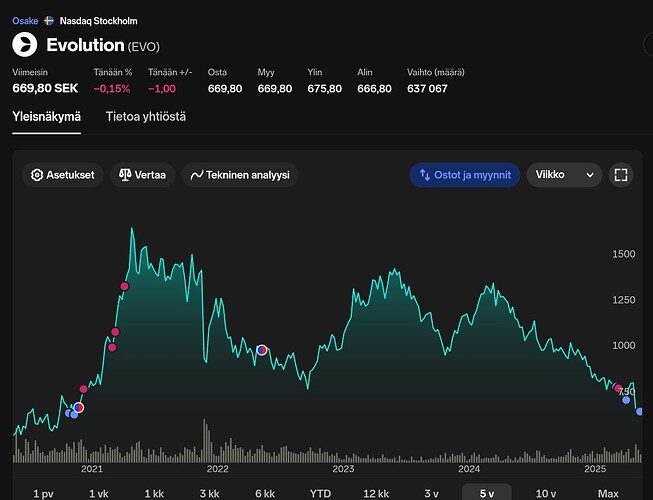Select the 6 kk time range

point(265,494)
